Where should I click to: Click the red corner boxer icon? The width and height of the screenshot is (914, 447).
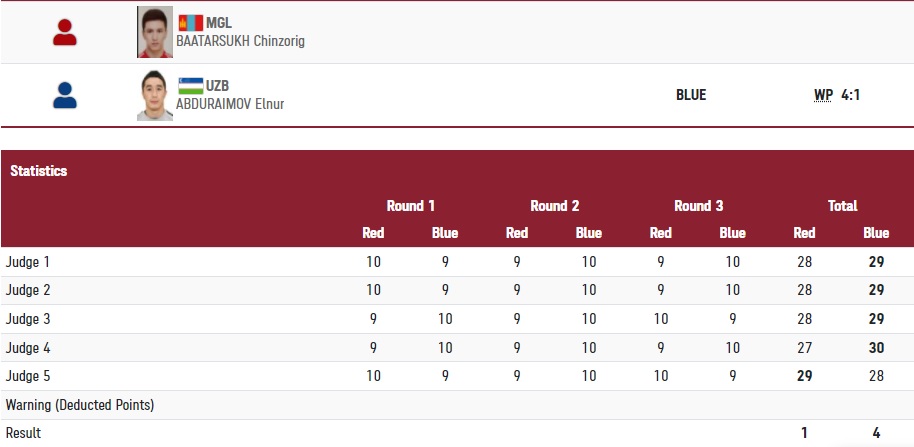pos(65,32)
